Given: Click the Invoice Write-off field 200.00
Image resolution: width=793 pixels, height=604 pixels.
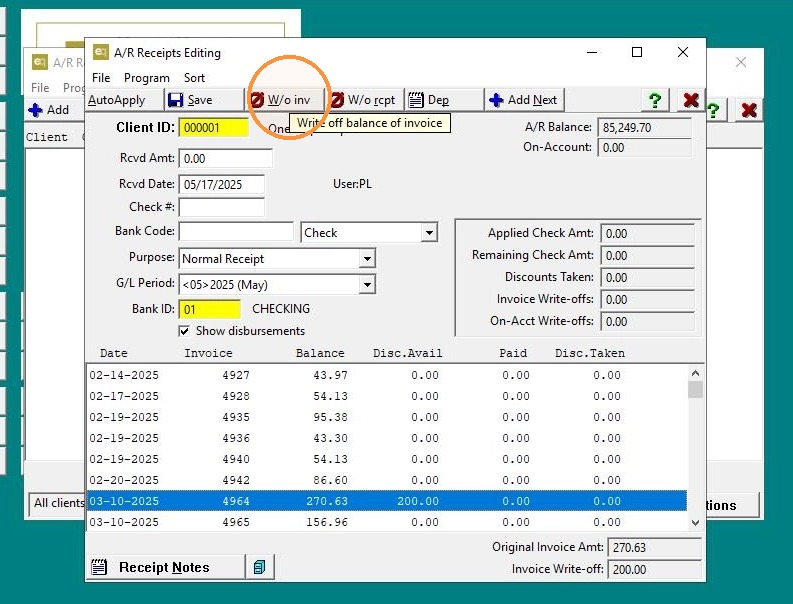Looking at the screenshot, I should pos(654,570).
